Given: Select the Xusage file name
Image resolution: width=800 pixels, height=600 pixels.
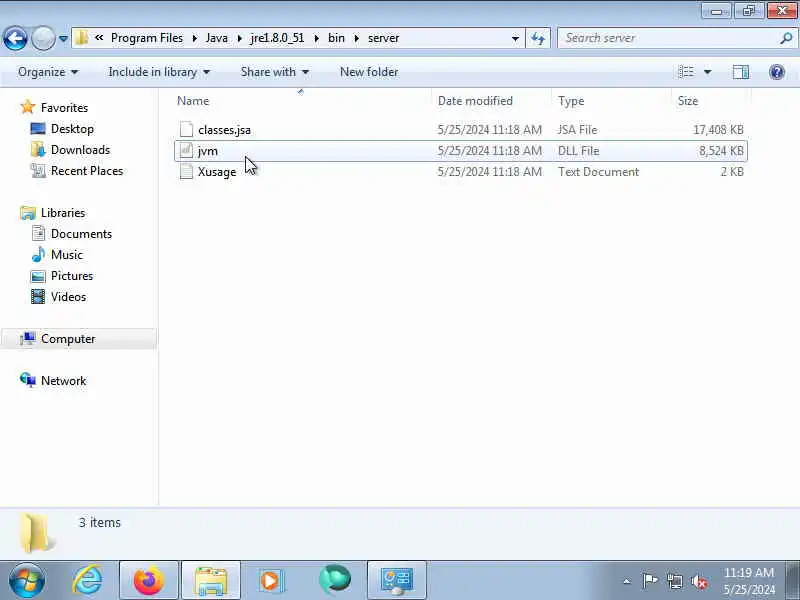Looking at the screenshot, I should tap(217, 172).
